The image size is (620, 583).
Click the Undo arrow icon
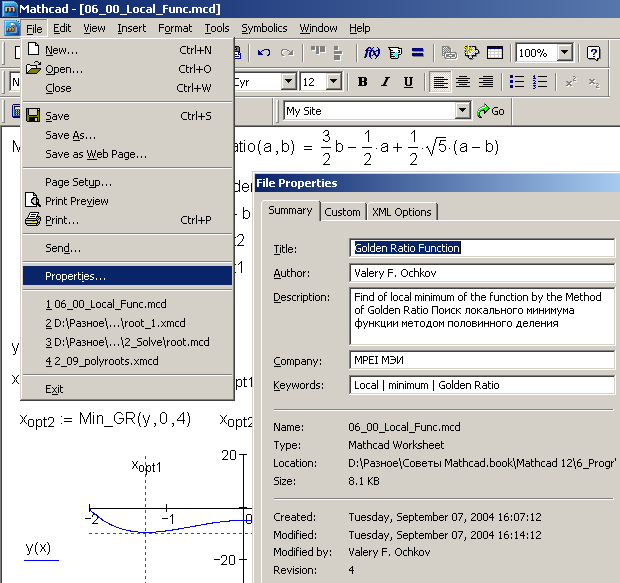(x=264, y=53)
